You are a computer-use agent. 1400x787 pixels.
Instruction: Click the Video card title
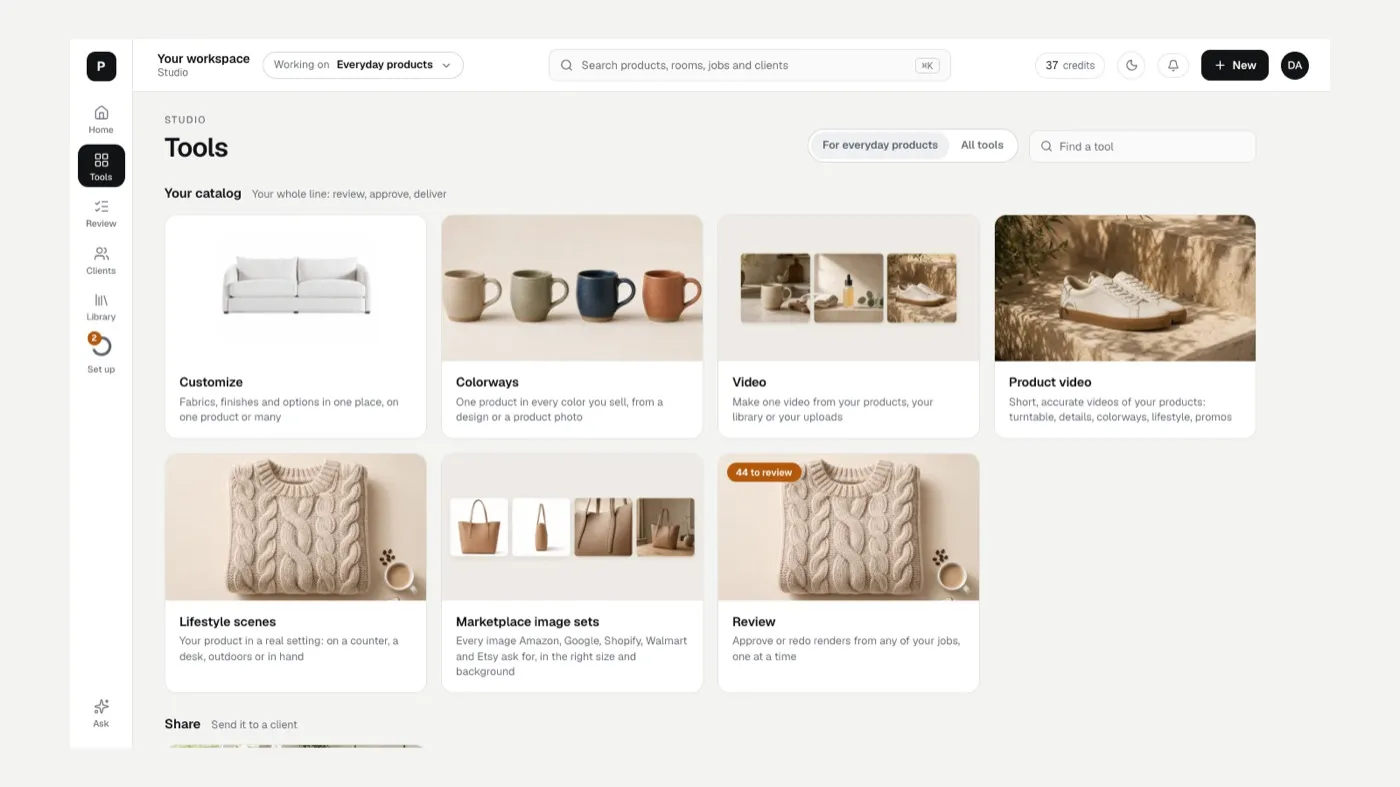[x=749, y=382]
